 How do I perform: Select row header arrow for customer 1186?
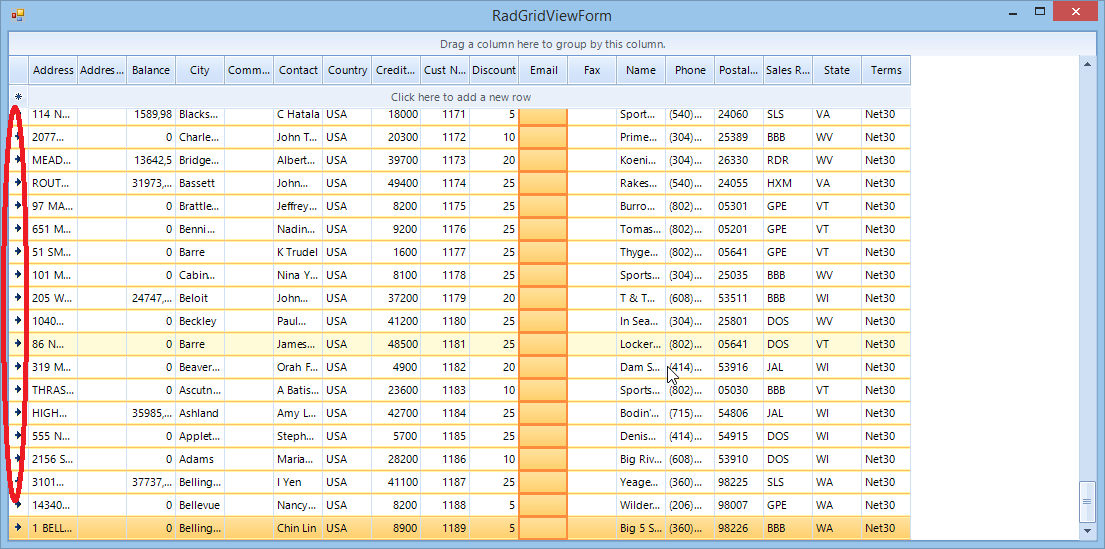(18, 459)
